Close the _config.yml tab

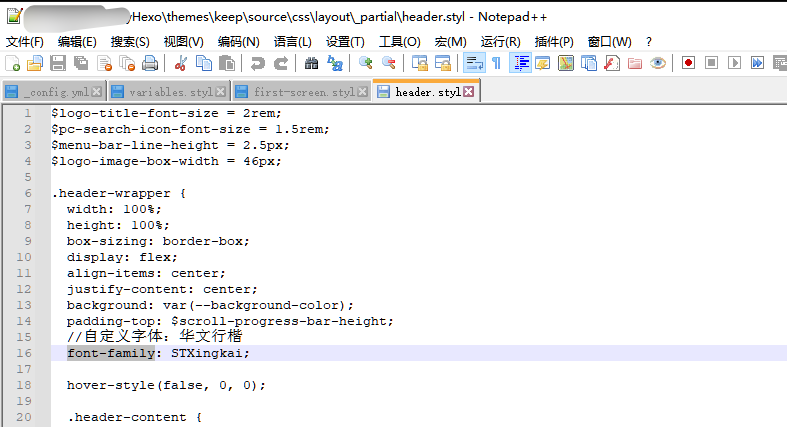(x=96, y=92)
